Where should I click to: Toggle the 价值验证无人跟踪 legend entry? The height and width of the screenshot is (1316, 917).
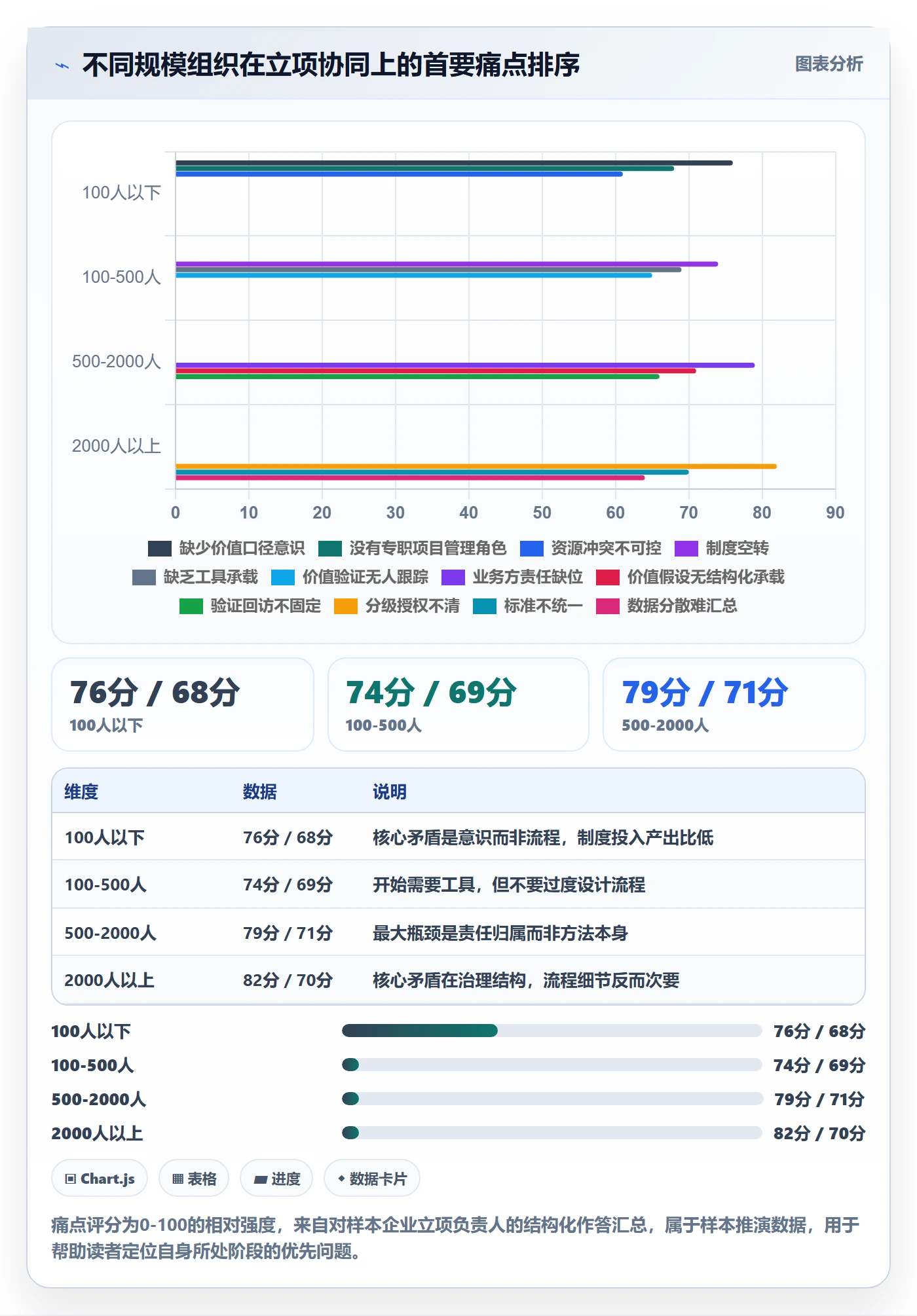tap(350, 577)
